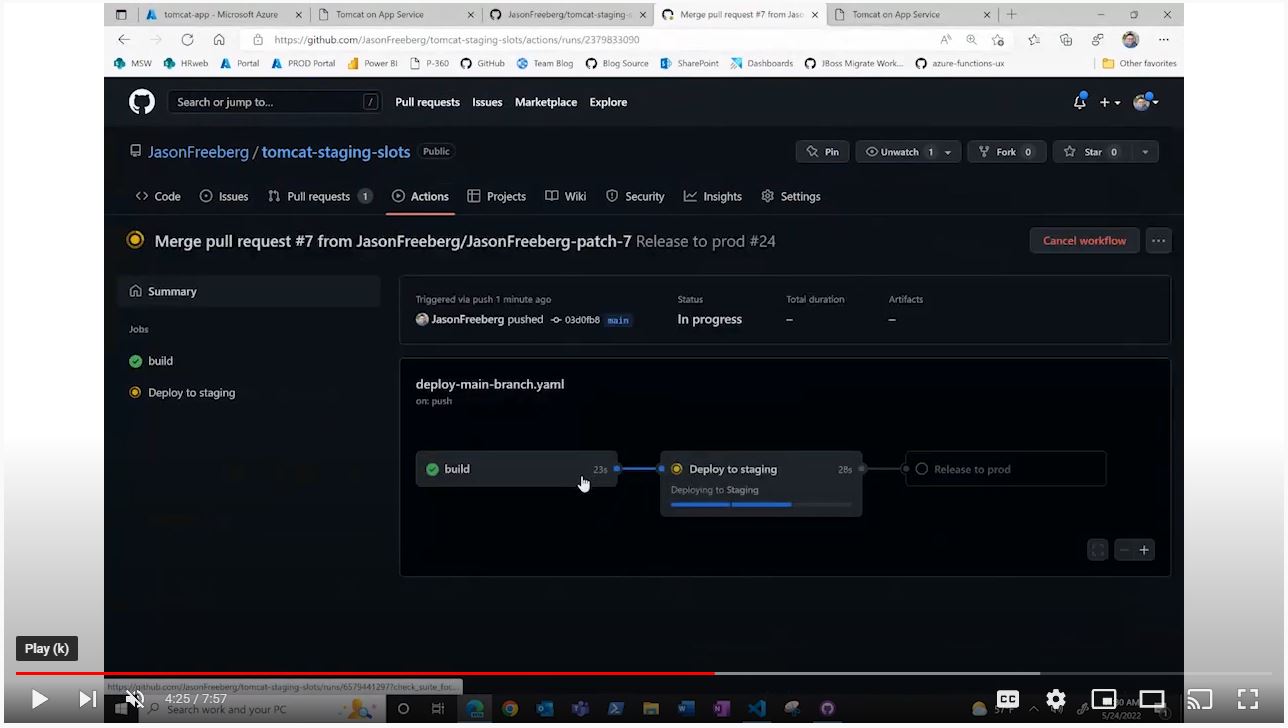Open the repository Settings tab
Image resolution: width=1288 pixels, height=728 pixels.
pyautogui.click(x=790, y=196)
